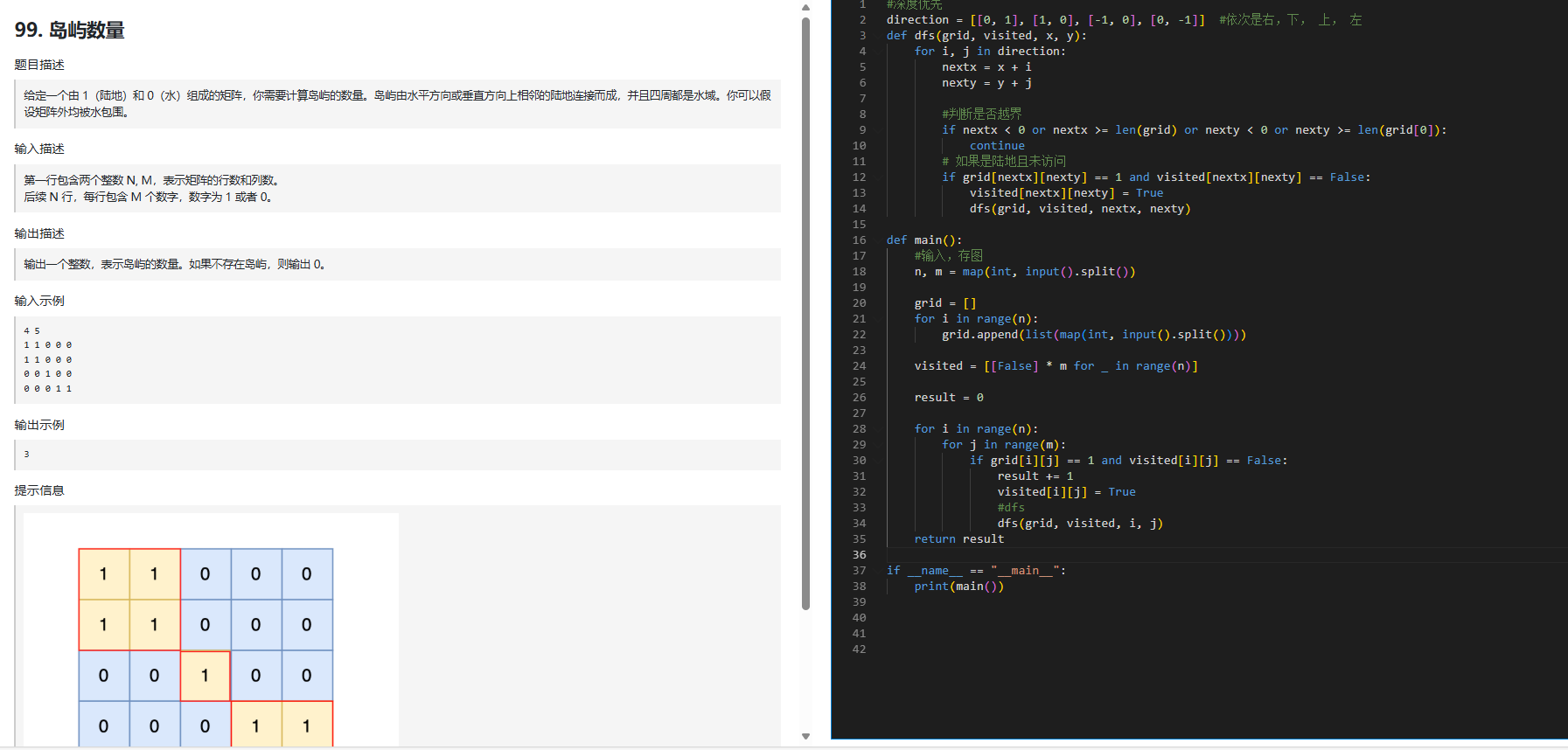Click the 'def dfs(grid, visited, x, y):' line
The width and height of the screenshot is (1568, 750).
[986, 36]
